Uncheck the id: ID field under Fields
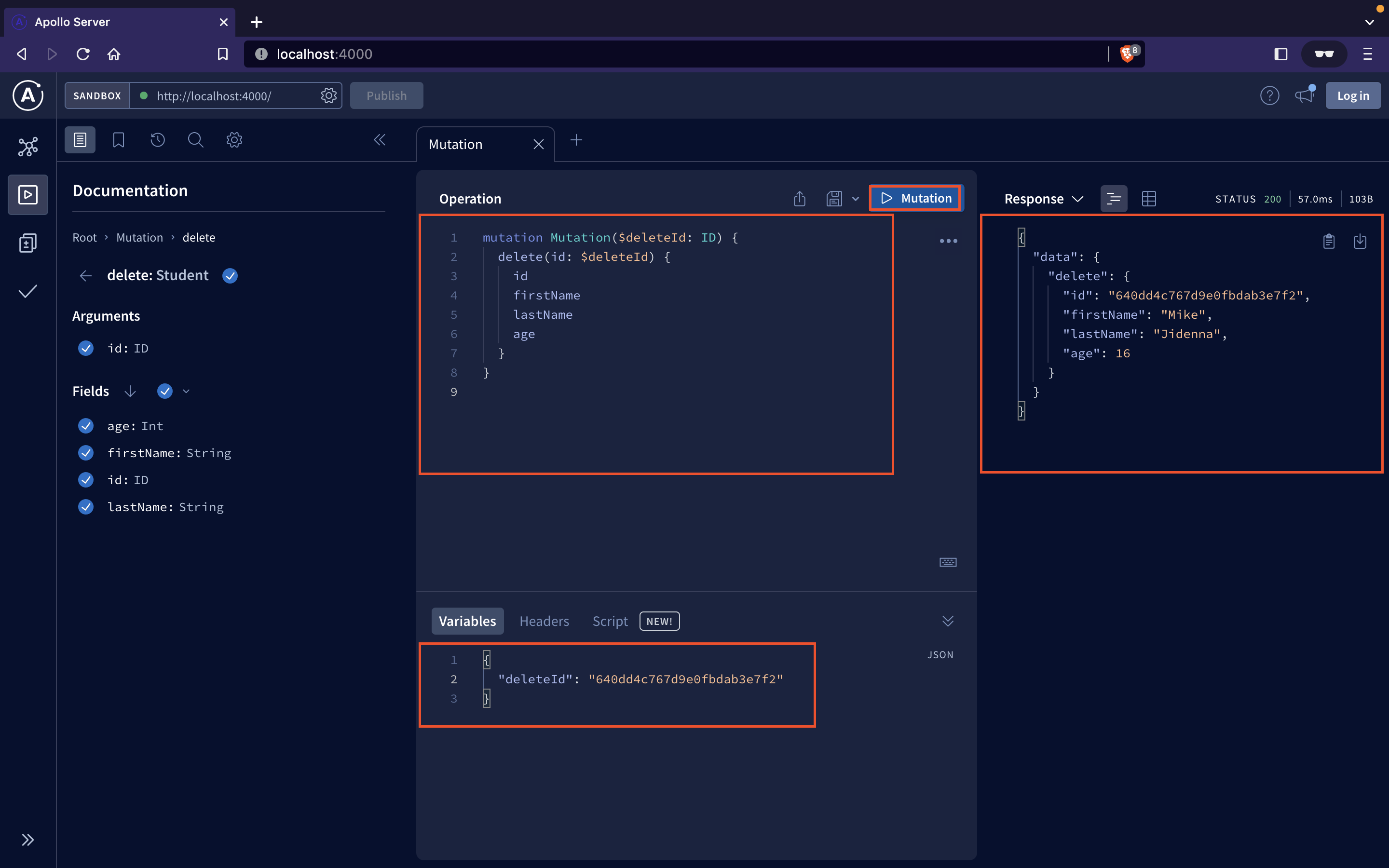The width and height of the screenshot is (1389, 868). pyautogui.click(x=85, y=480)
